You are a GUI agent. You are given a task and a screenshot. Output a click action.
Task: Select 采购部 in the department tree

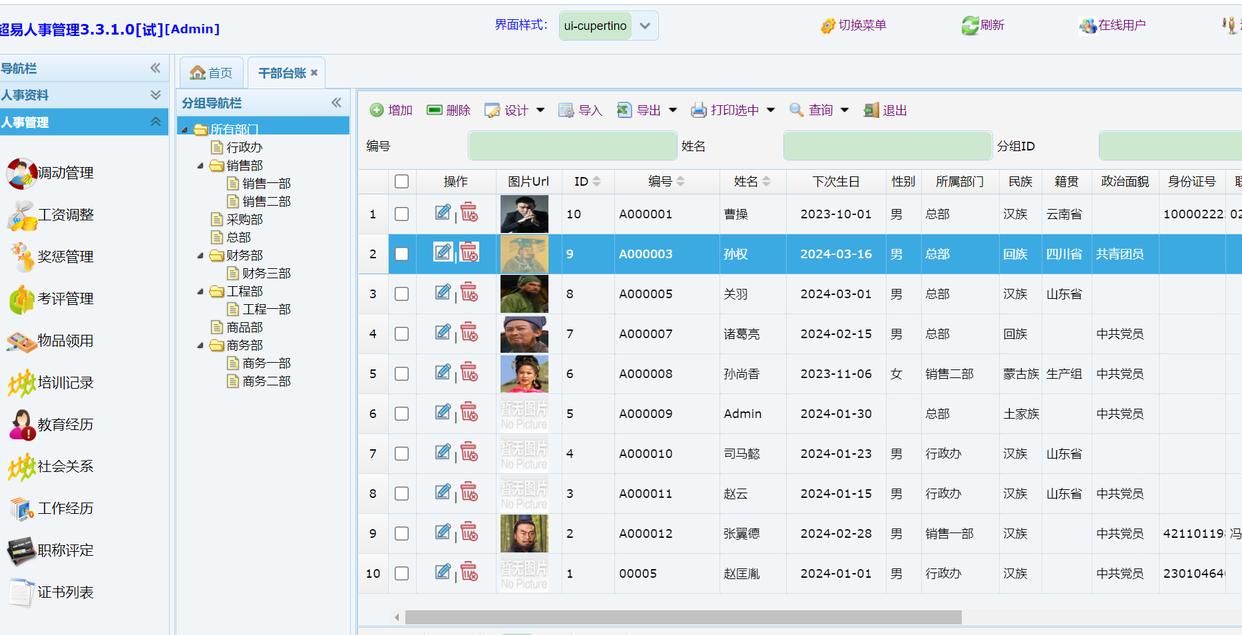click(x=244, y=219)
